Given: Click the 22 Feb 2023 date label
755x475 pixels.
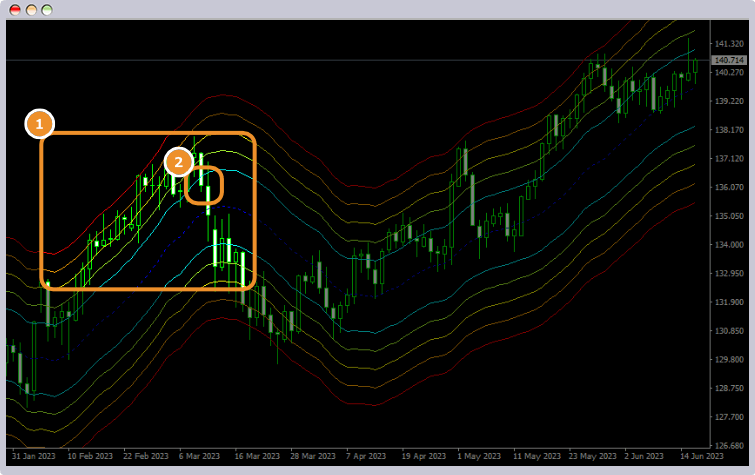Looking at the screenshot, I should 146,456.
